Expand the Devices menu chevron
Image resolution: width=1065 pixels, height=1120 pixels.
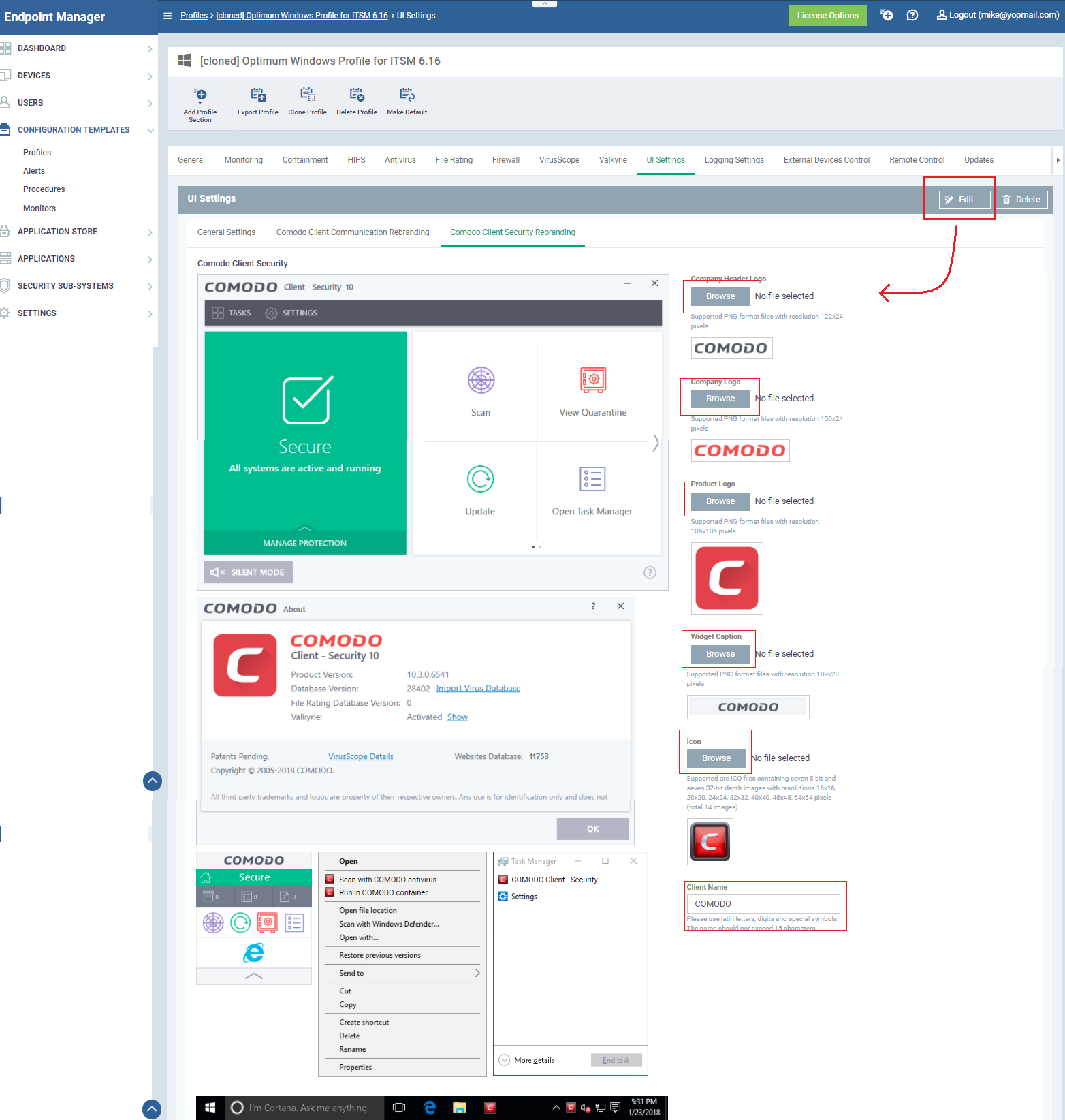point(150,76)
